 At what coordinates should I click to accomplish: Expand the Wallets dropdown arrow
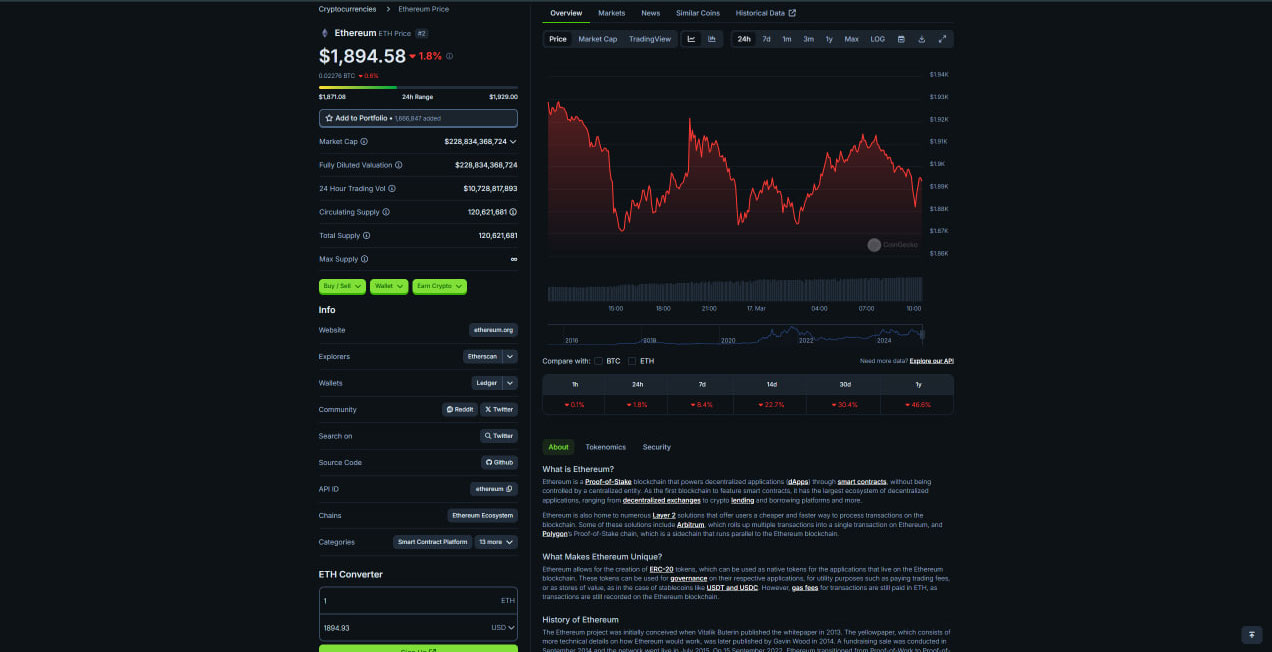[510, 383]
